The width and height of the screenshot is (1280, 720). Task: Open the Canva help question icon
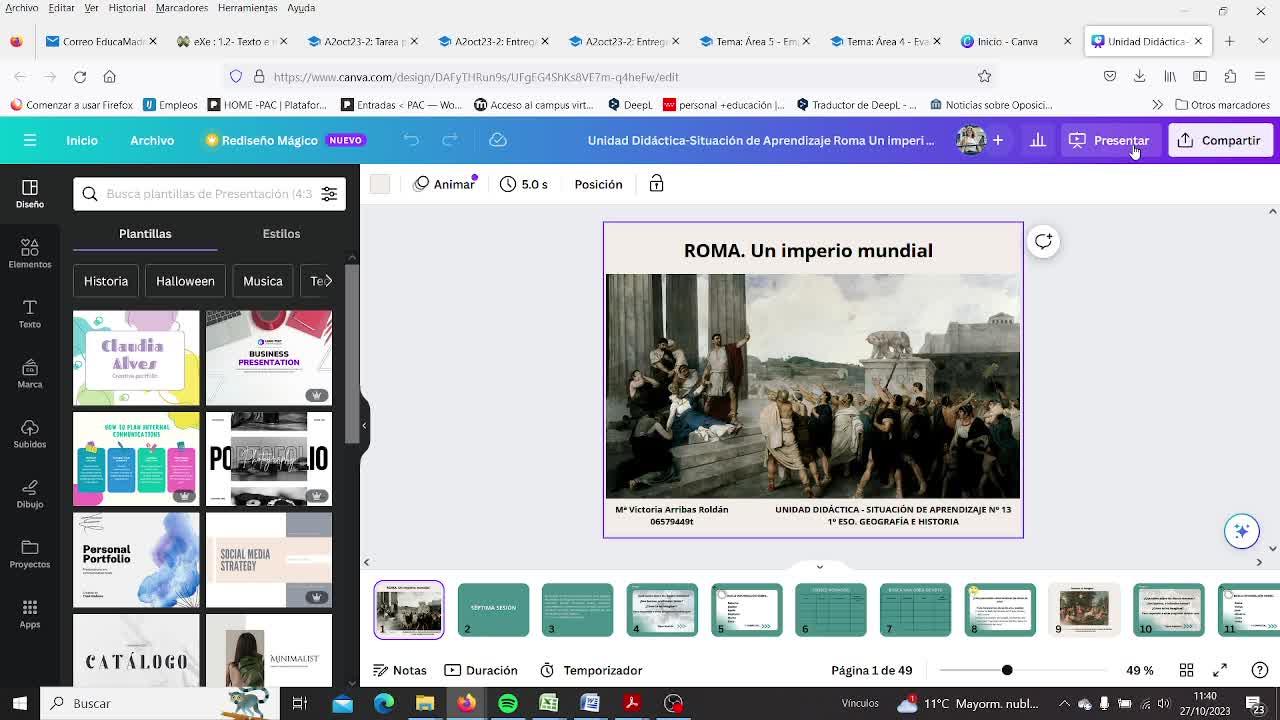click(x=1260, y=670)
